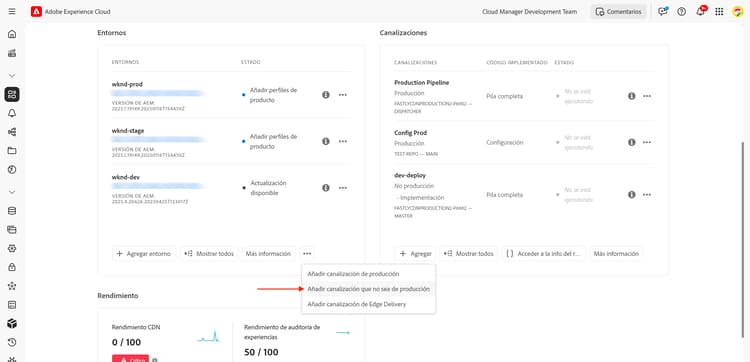
Task: Open the wknd-stage environment name
Action: [x=128, y=131]
